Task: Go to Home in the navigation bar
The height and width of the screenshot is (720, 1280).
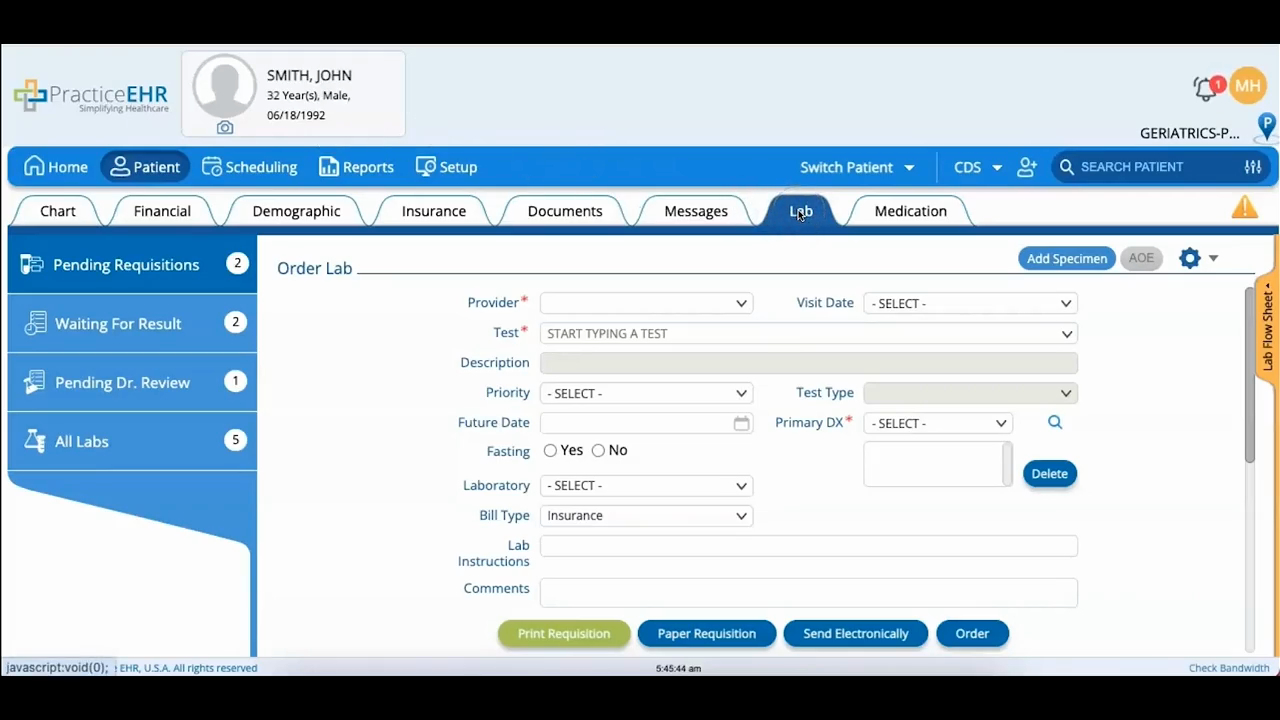Action: (56, 167)
